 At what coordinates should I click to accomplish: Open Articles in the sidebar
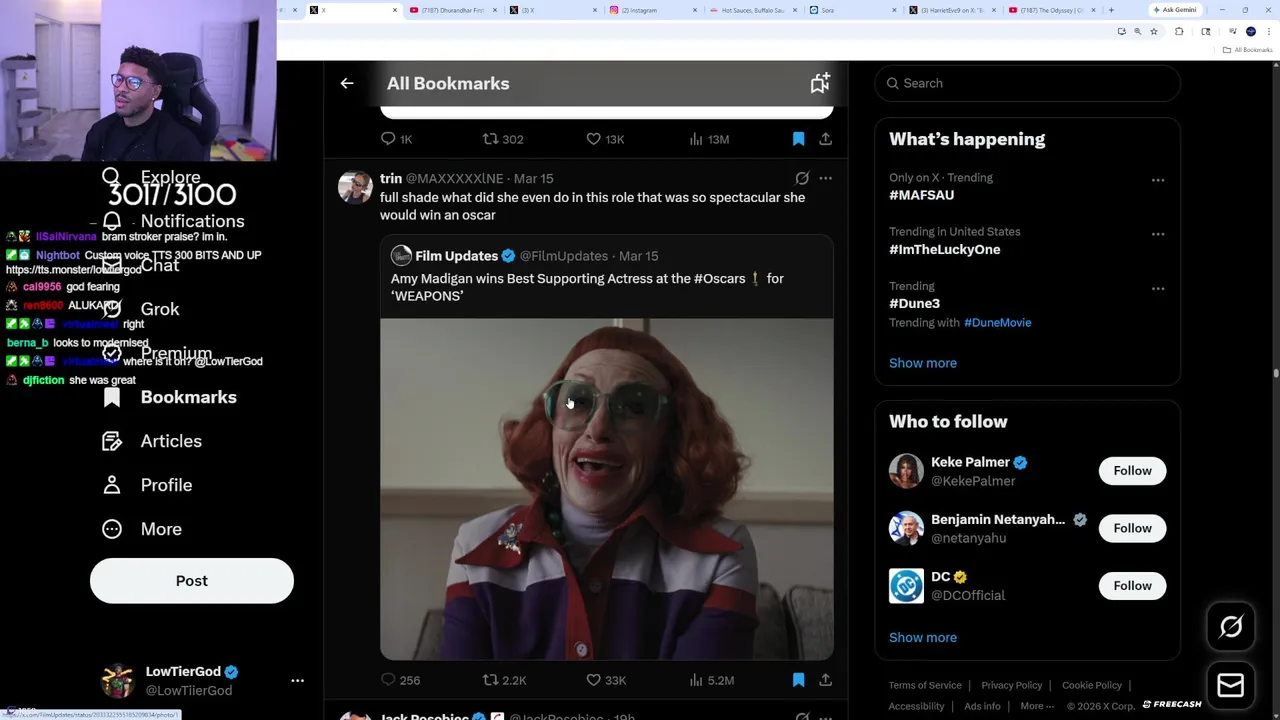click(x=152, y=441)
